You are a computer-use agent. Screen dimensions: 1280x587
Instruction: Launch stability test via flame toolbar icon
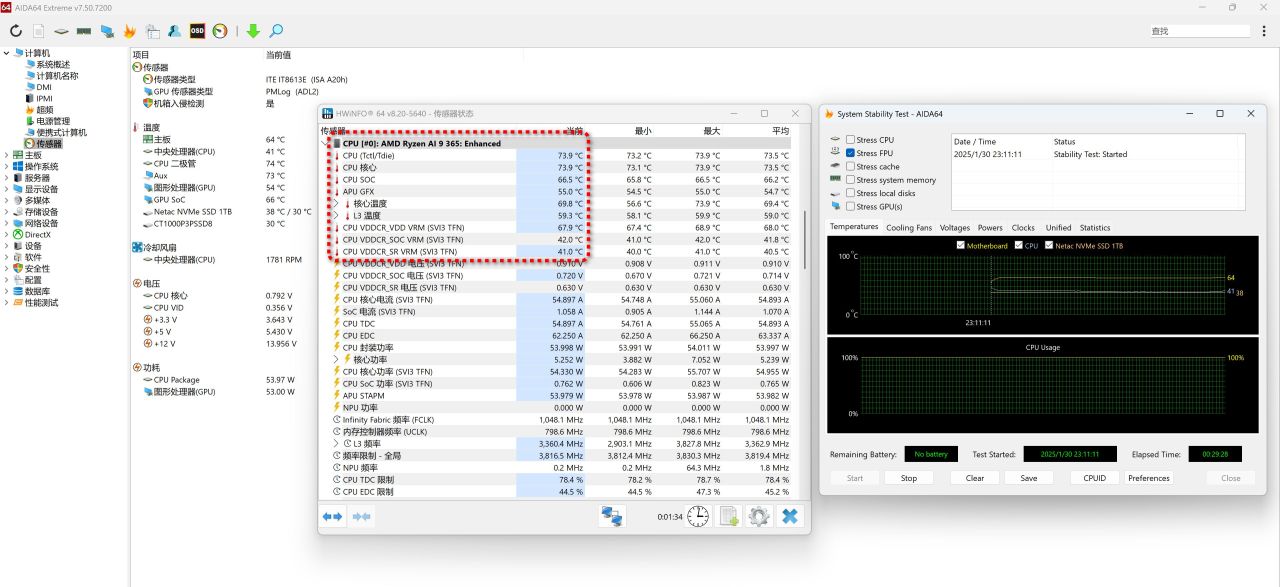[x=129, y=31]
